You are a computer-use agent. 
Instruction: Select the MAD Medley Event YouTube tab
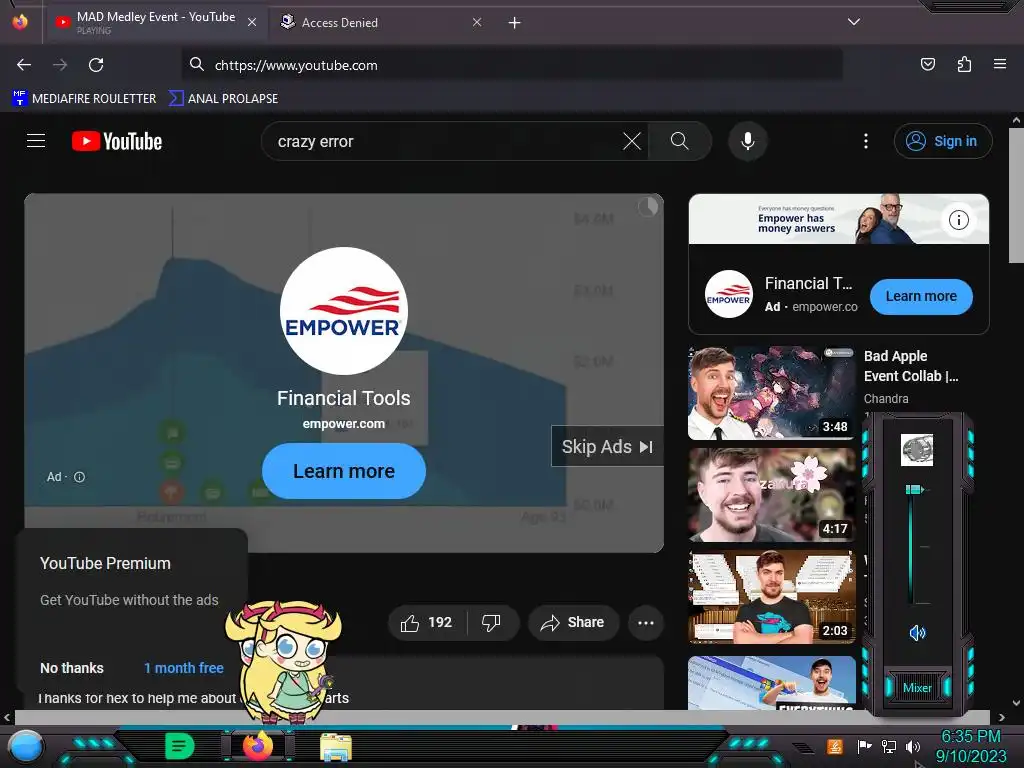[x=155, y=23]
